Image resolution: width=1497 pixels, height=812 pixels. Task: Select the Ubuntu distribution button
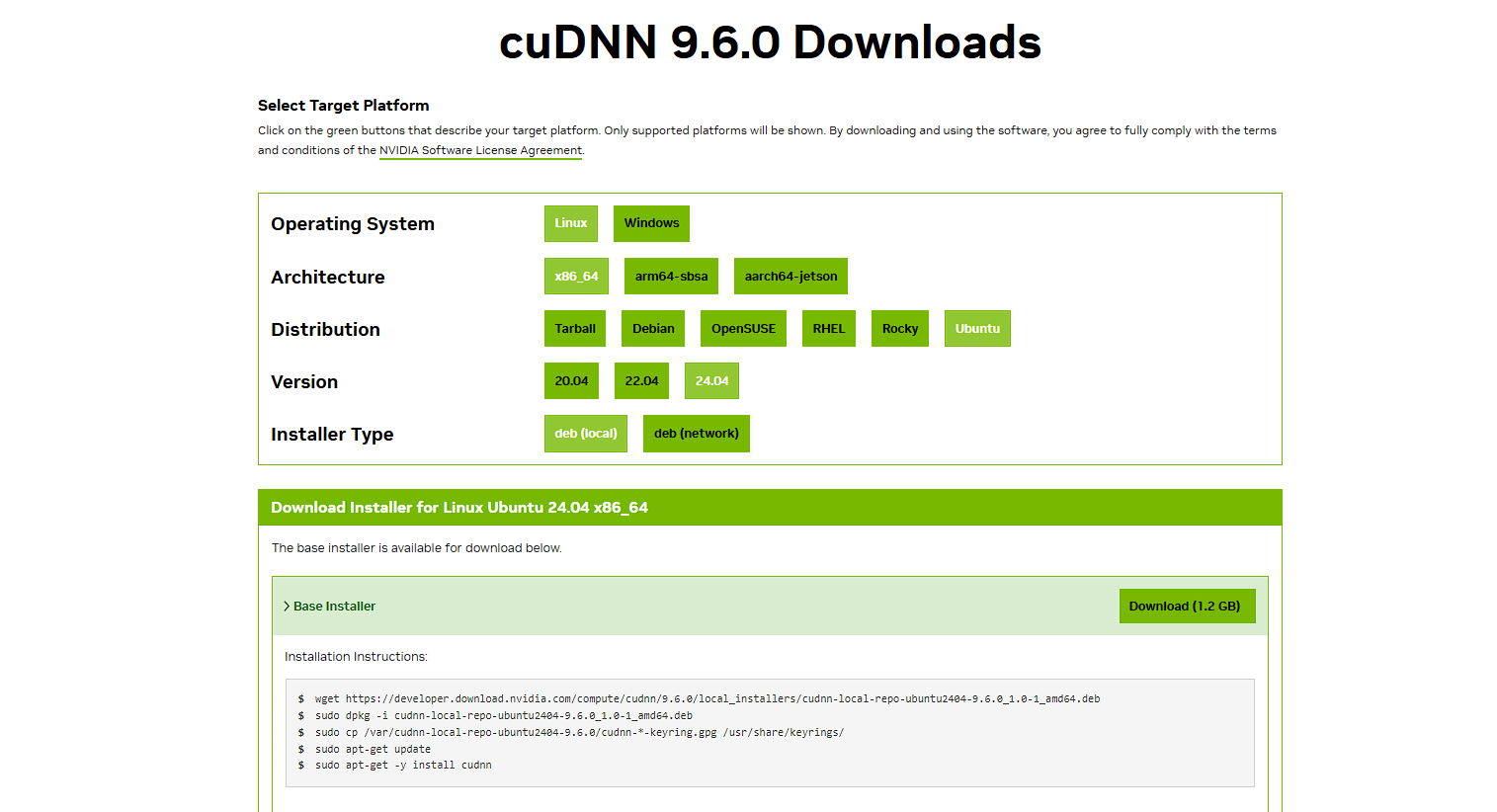[x=976, y=329]
